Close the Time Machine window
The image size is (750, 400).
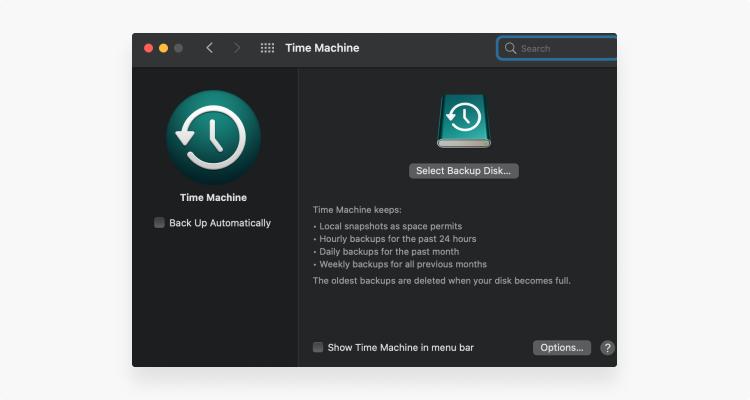(x=148, y=48)
